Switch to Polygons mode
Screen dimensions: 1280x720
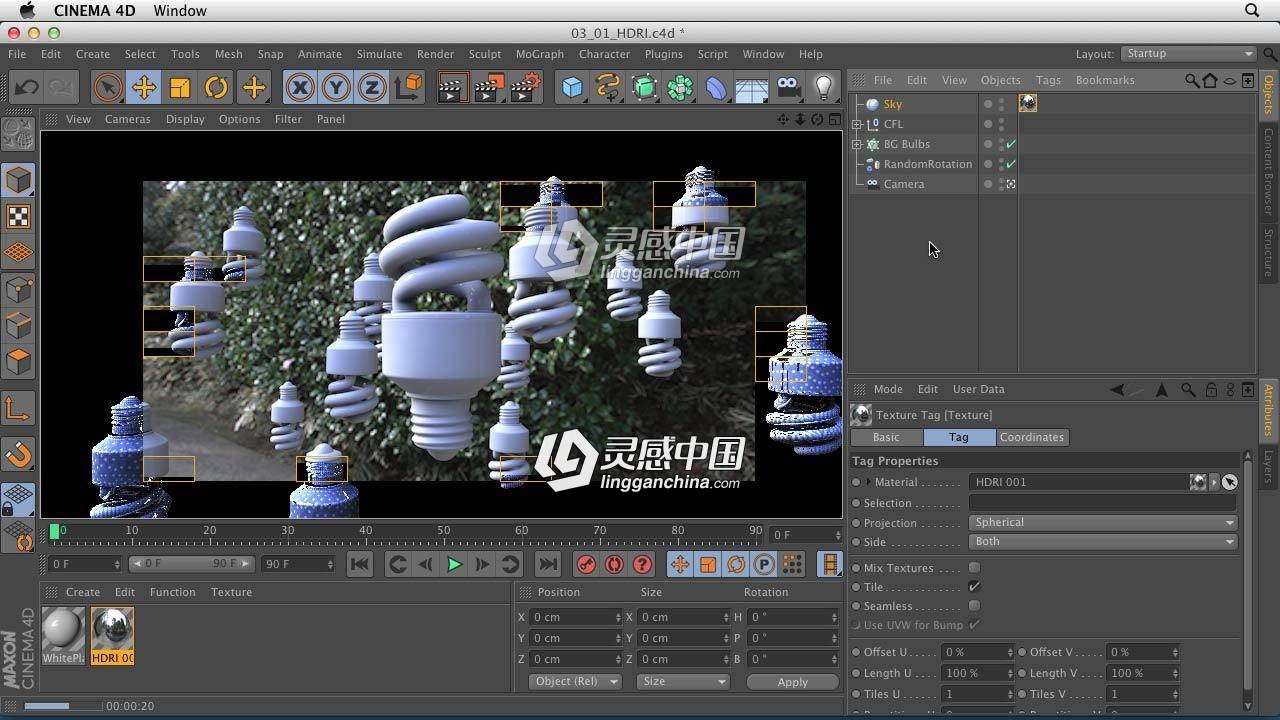click(18, 361)
